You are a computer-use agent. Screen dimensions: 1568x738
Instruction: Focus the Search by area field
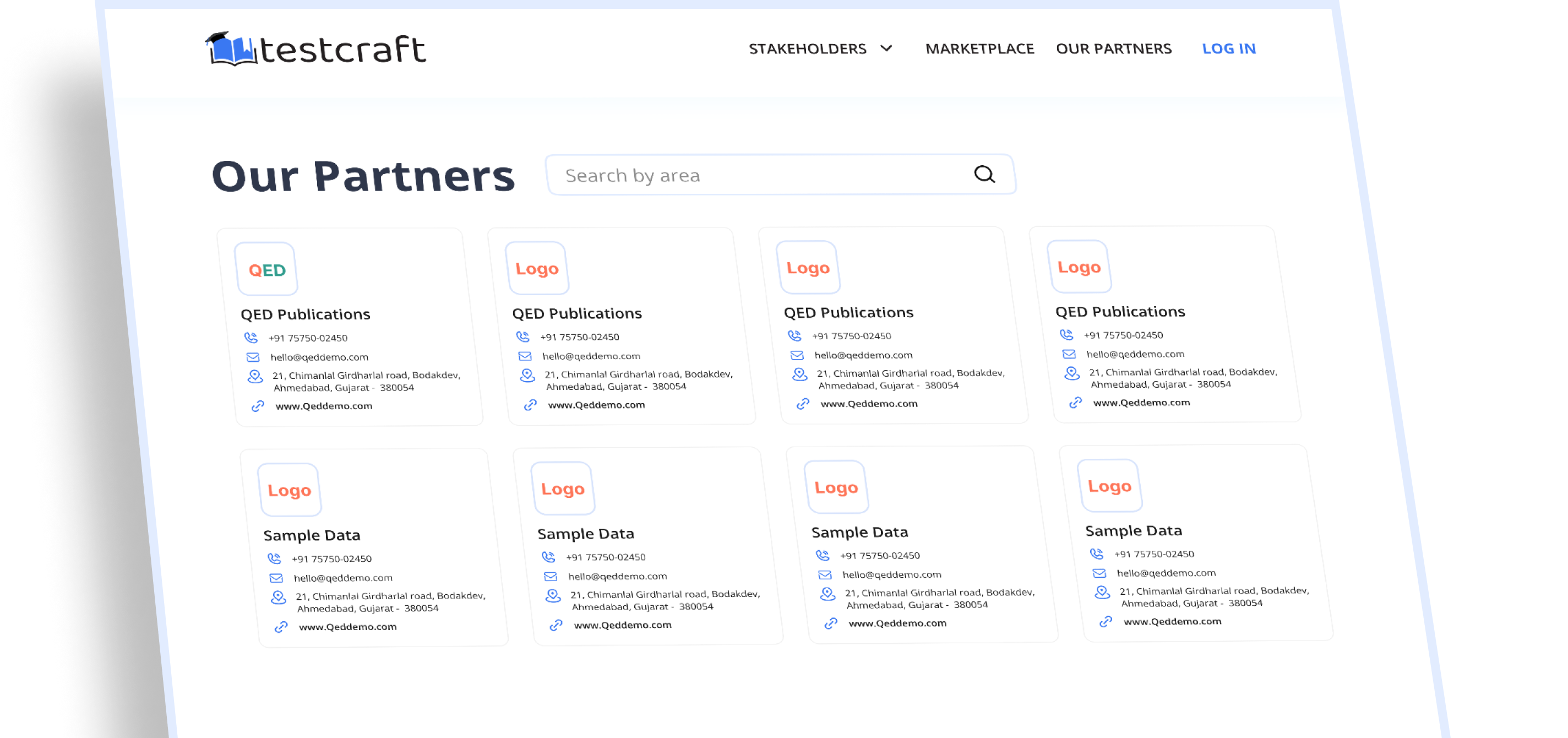pos(781,175)
